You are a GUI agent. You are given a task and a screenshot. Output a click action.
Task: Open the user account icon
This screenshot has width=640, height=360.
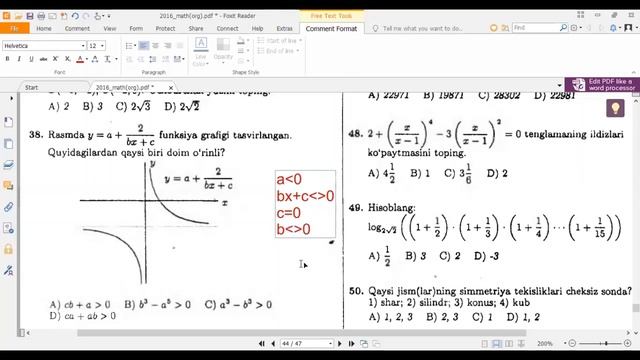629,28
